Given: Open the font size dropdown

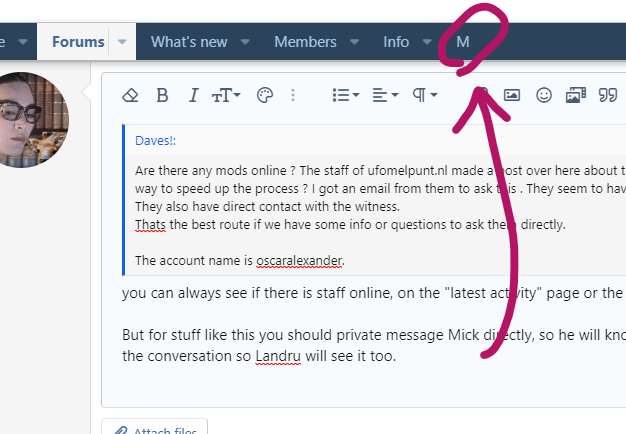Looking at the screenshot, I should (225, 95).
